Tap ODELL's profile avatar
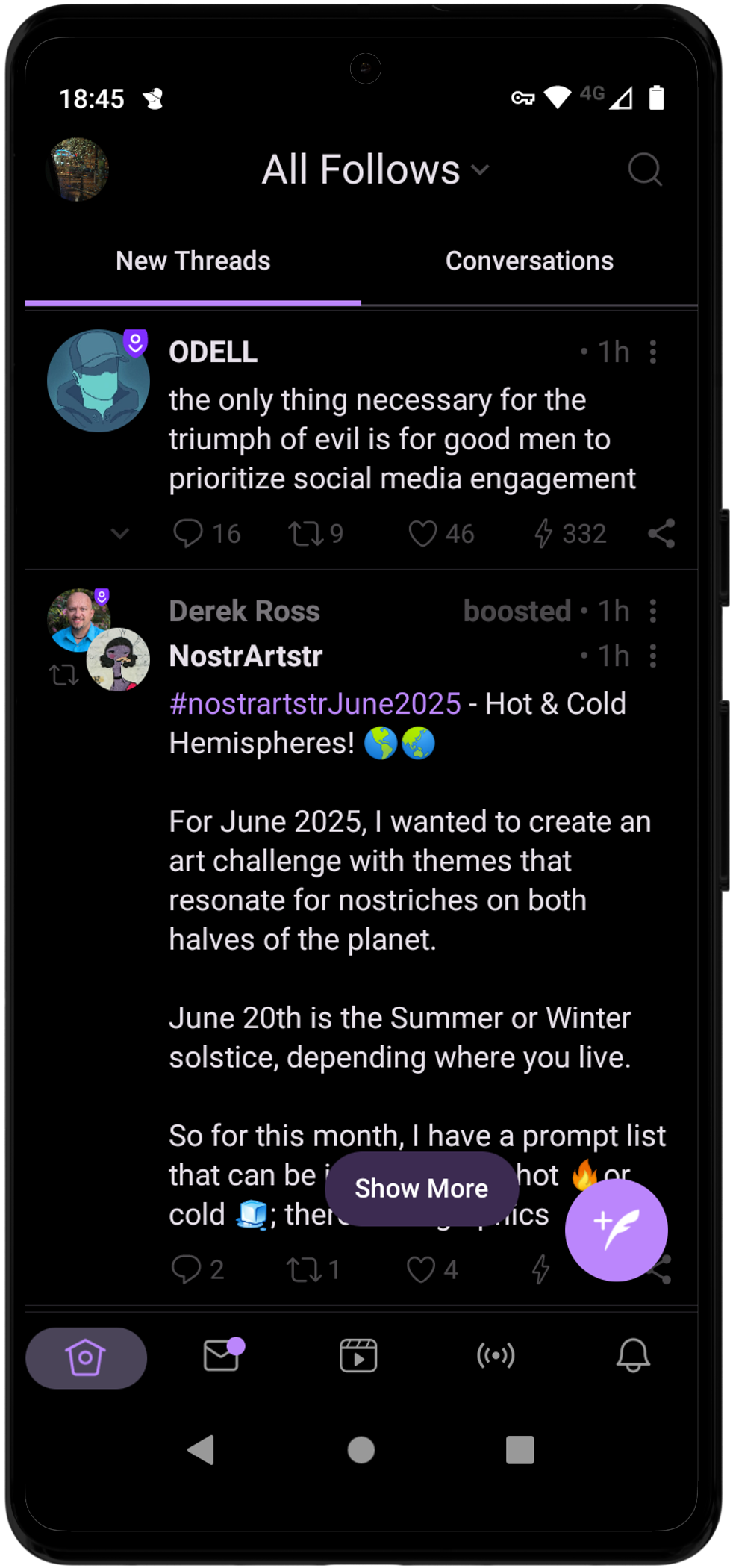This screenshot has width=730, height=1568. [99, 381]
